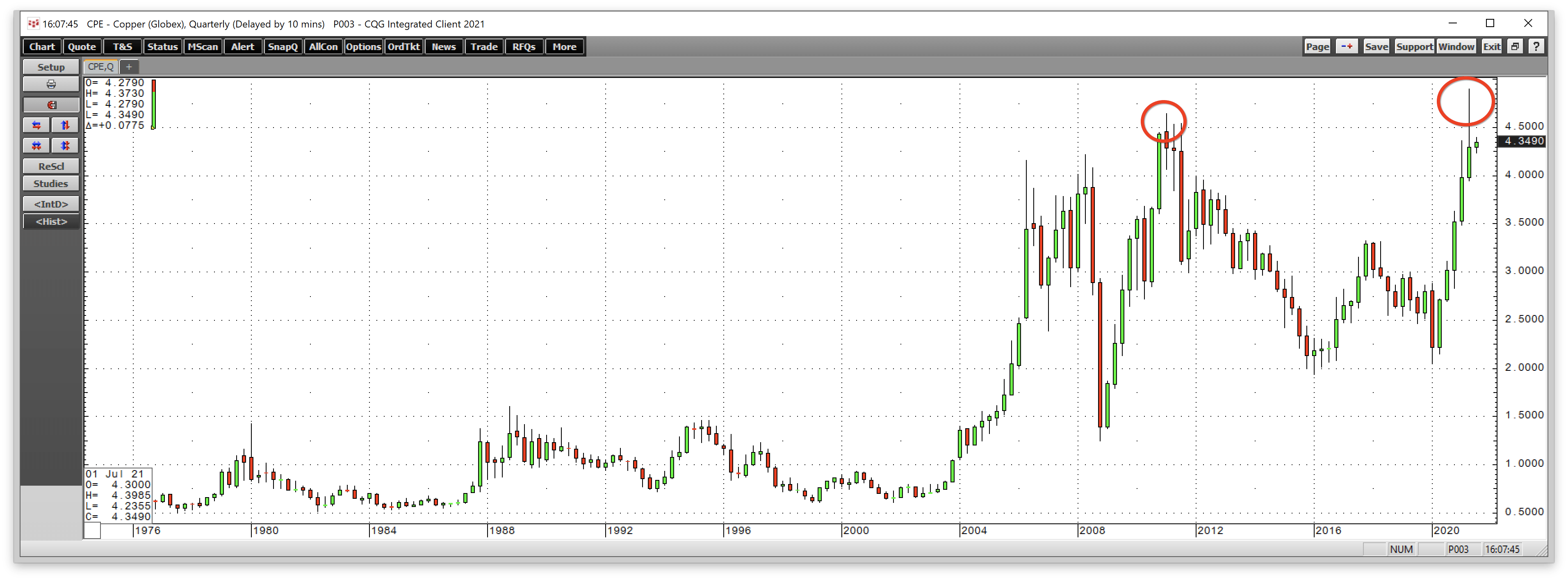Open the Studies button
1568x580 pixels.
51,183
